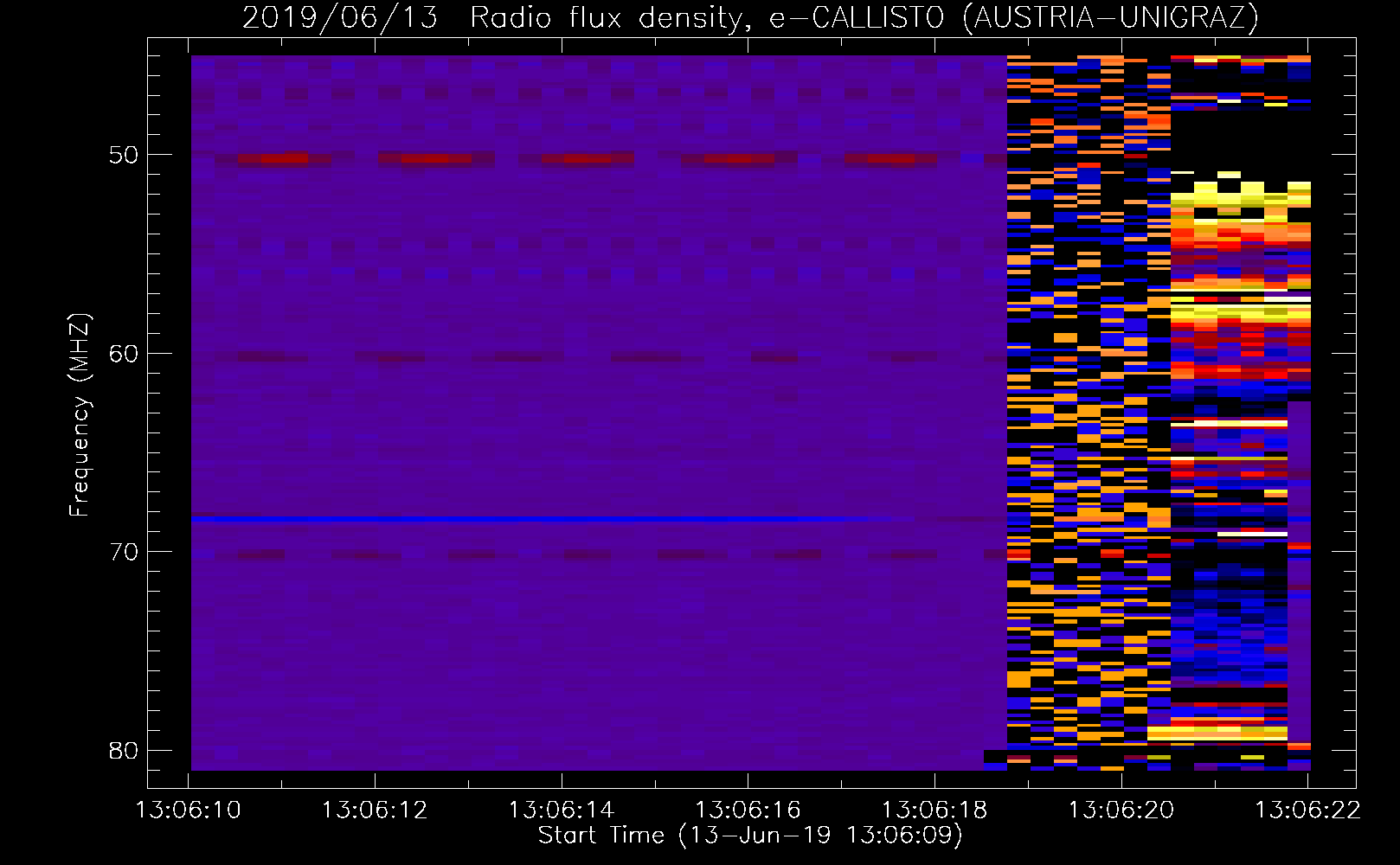The width and height of the screenshot is (1400, 865).
Task: Click the 50 MHz frequency tick label
Action: click(124, 156)
